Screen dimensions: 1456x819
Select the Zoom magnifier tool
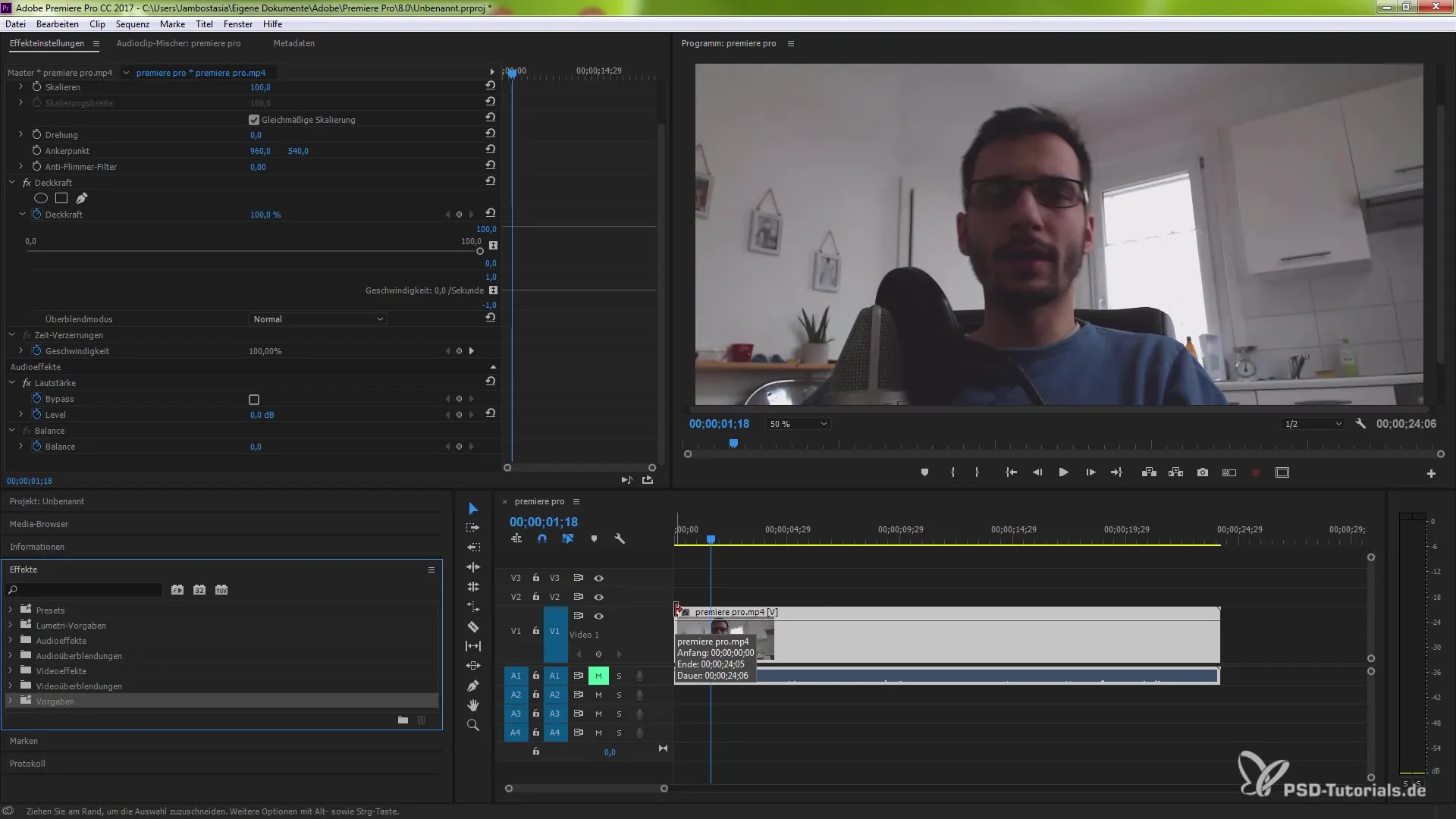(x=473, y=725)
